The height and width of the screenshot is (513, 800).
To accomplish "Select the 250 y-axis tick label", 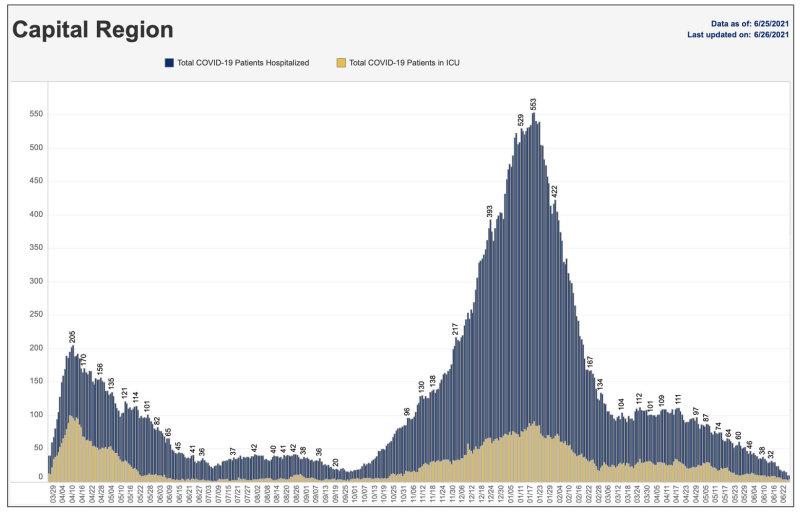I will [37, 314].
